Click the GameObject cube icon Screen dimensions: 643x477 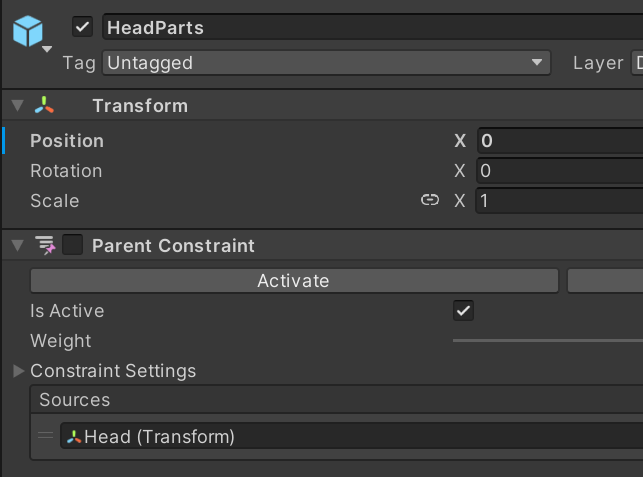coord(27,30)
